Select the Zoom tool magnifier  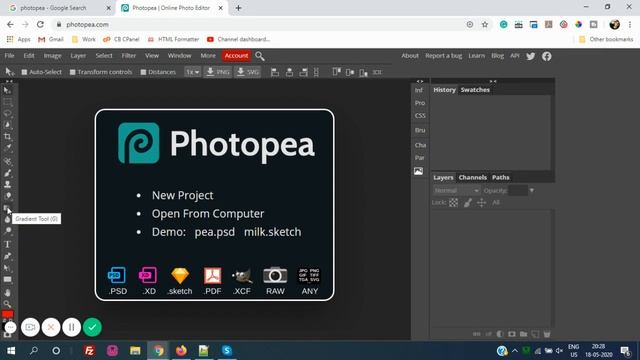coord(7,304)
